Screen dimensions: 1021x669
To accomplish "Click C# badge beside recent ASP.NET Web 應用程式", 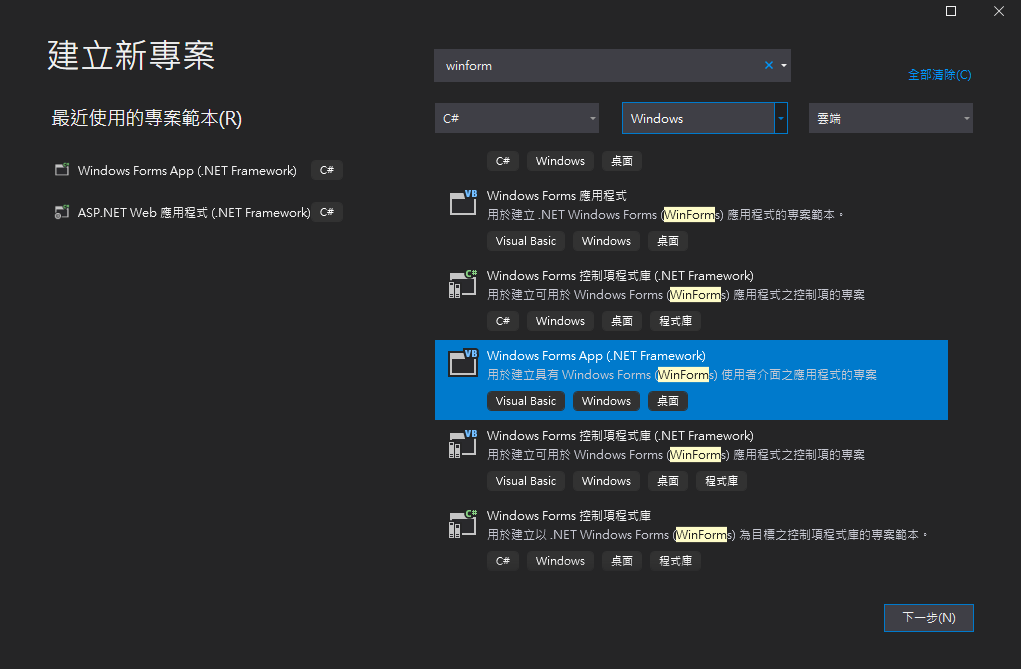I will tap(327, 212).
